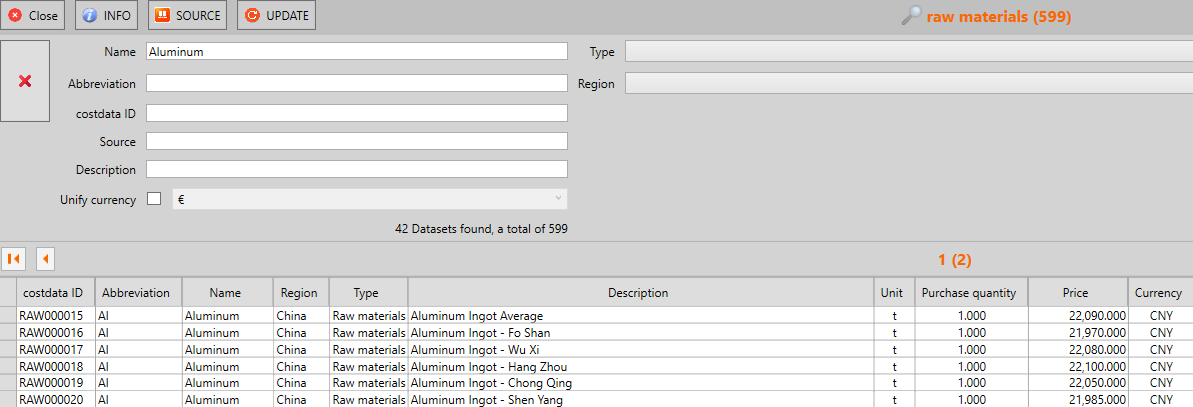
Task: Sort by the Currency column header
Action: [x=1159, y=293]
